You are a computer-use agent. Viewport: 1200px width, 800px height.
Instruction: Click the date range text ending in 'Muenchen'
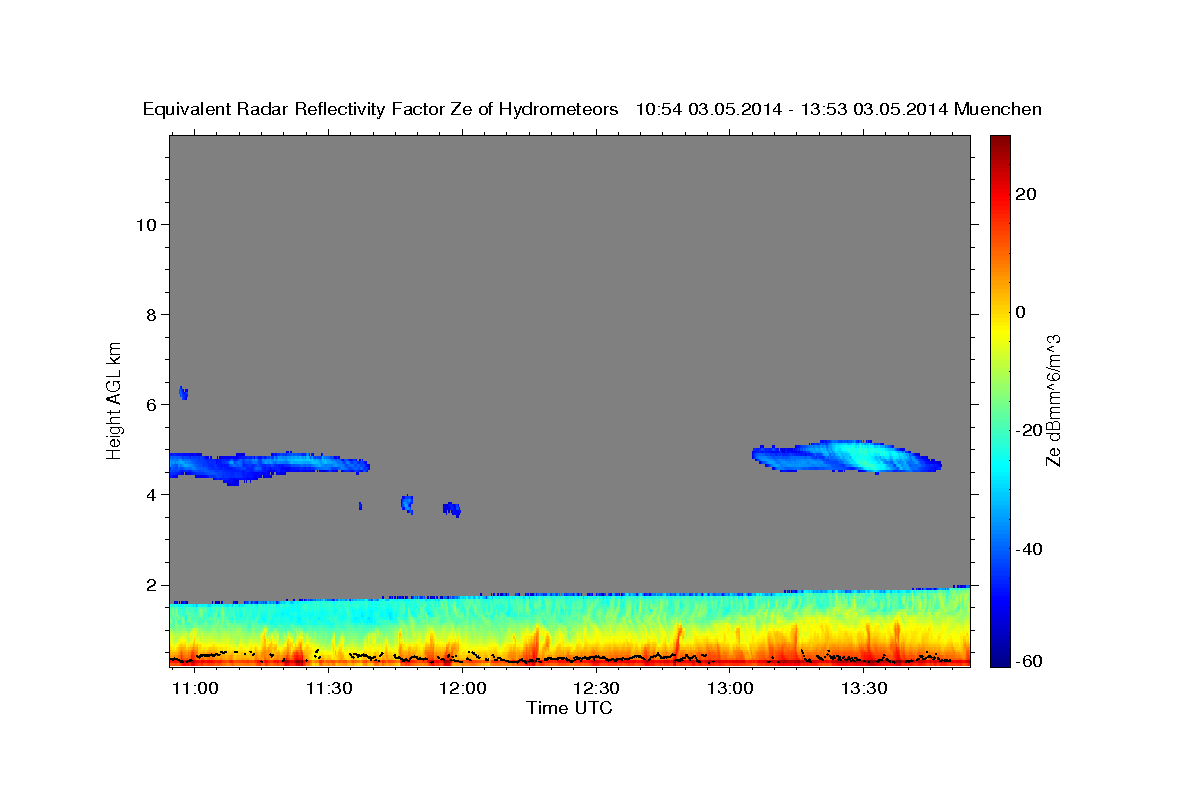[839, 110]
